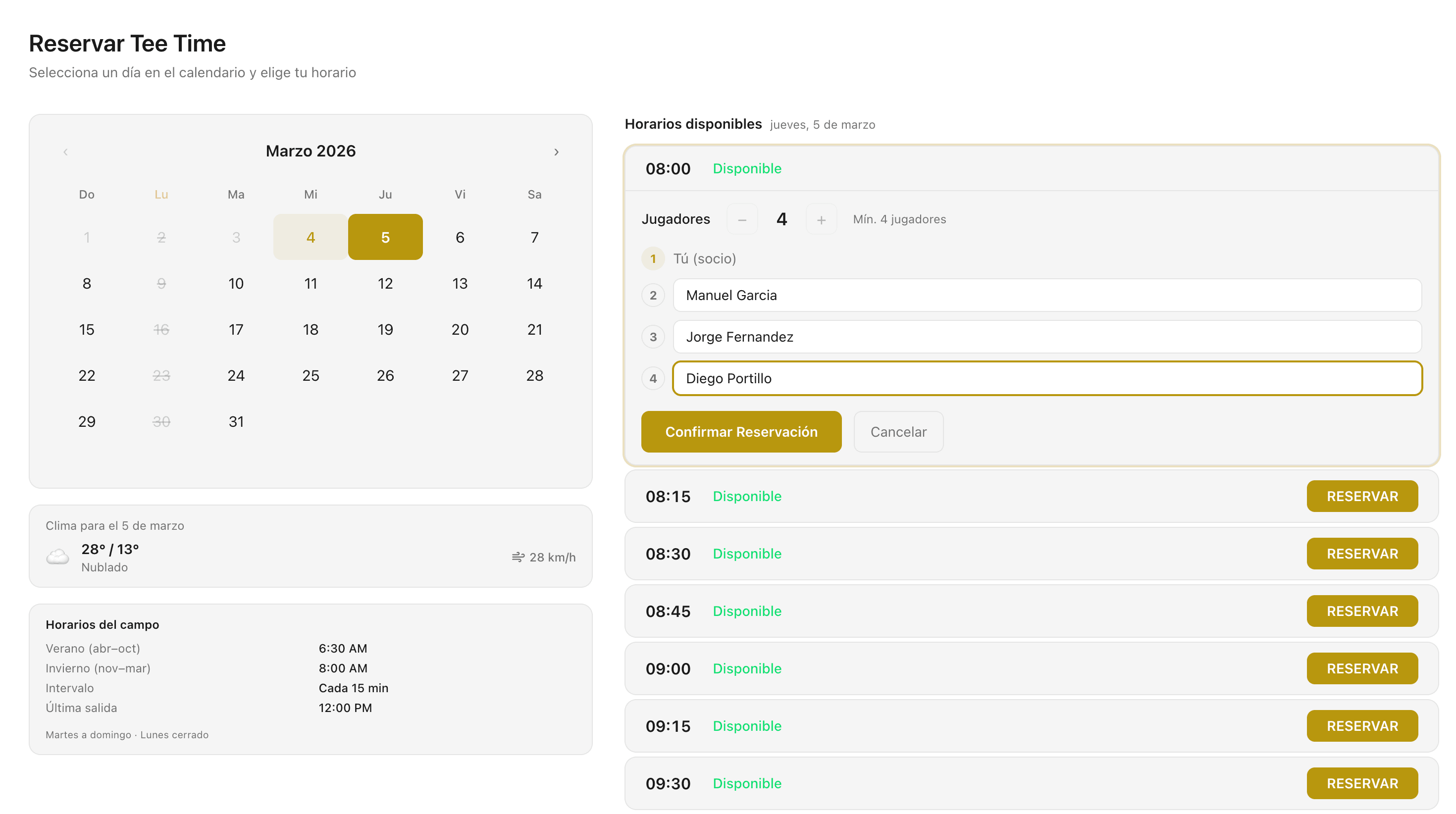Cancel the 08:00 reservation
This screenshot has width=1456, height=814.
pyautogui.click(x=898, y=432)
